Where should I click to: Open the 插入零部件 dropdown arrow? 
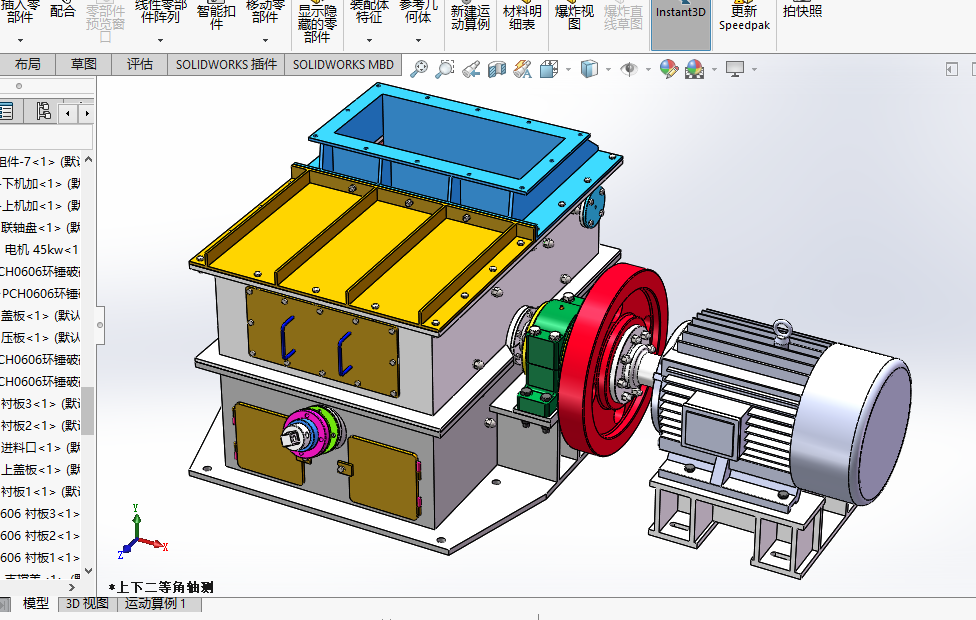click(x=20, y=40)
